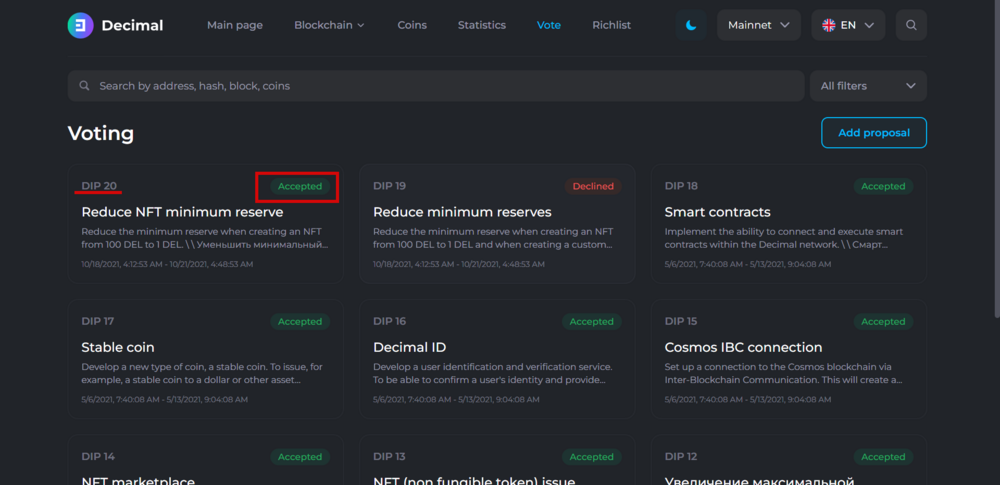
Task: Click the Decimal logo icon
Action: point(80,26)
